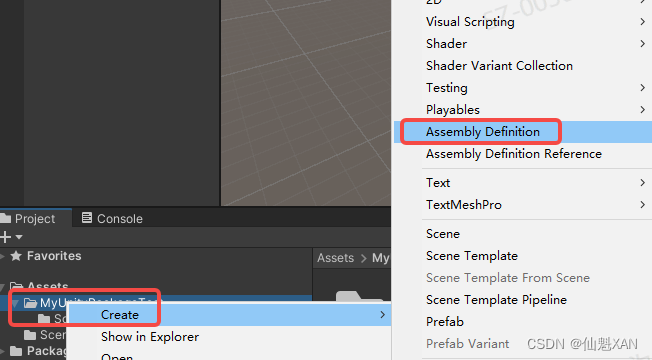The image size is (652, 360).
Task: Click the My folder breadcrumb
Action: [380, 258]
